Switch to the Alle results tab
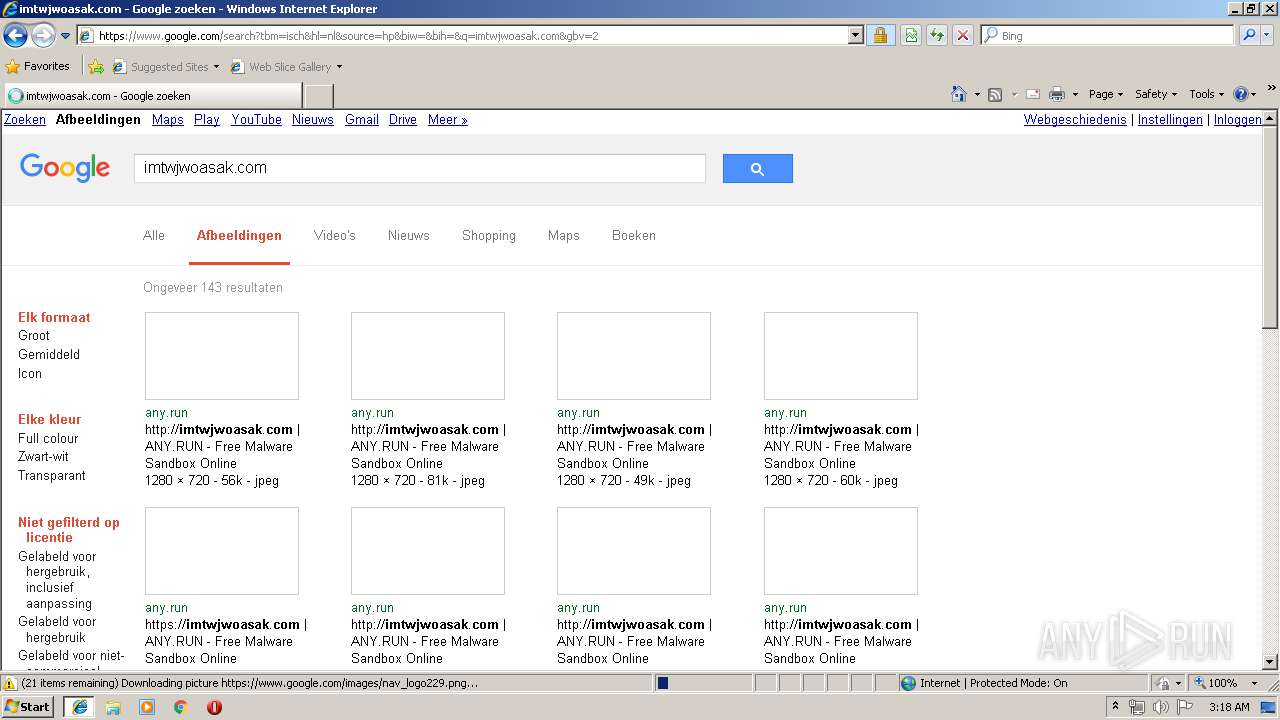This screenshot has height=720, width=1280. tap(154, 235)
